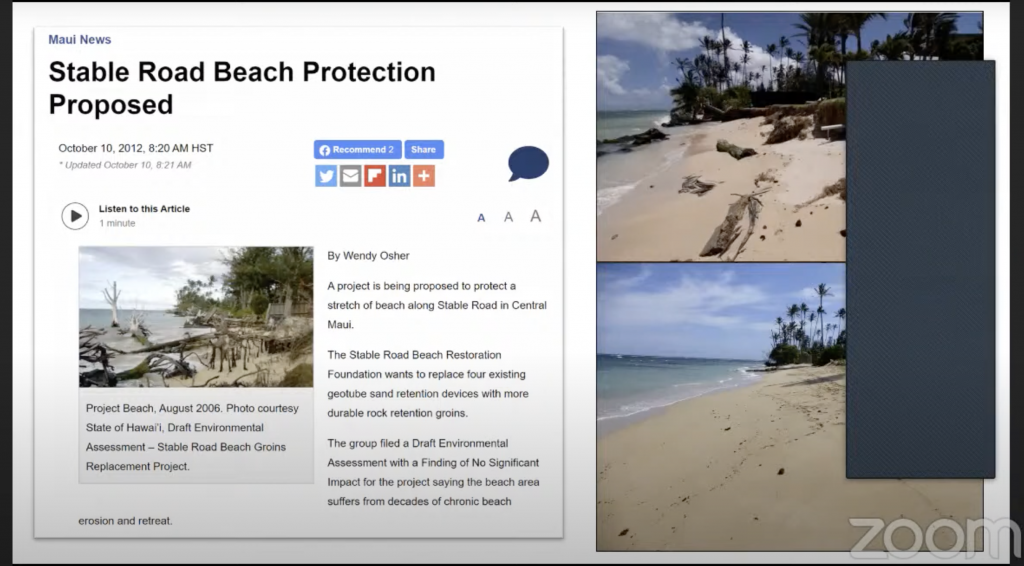Viewport: 1024px width, 566px height.
Task: Click the lower sandy beach photo
Action: click(721, 407)
